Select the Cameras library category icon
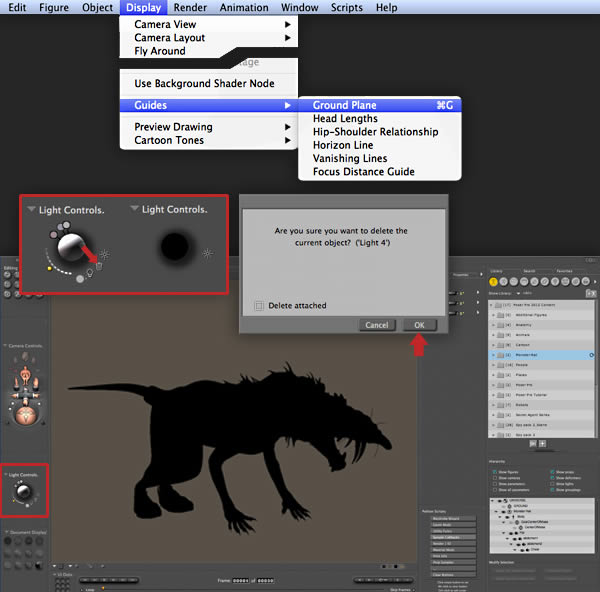This screenshot has width=600, height=592. [x=565, y=282]
